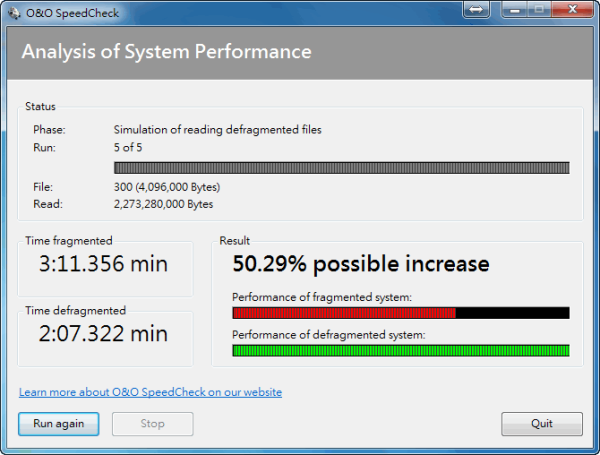Click the Analysis of System Performance heading
This screenshot has width=600, height=455.
point(166,52)
